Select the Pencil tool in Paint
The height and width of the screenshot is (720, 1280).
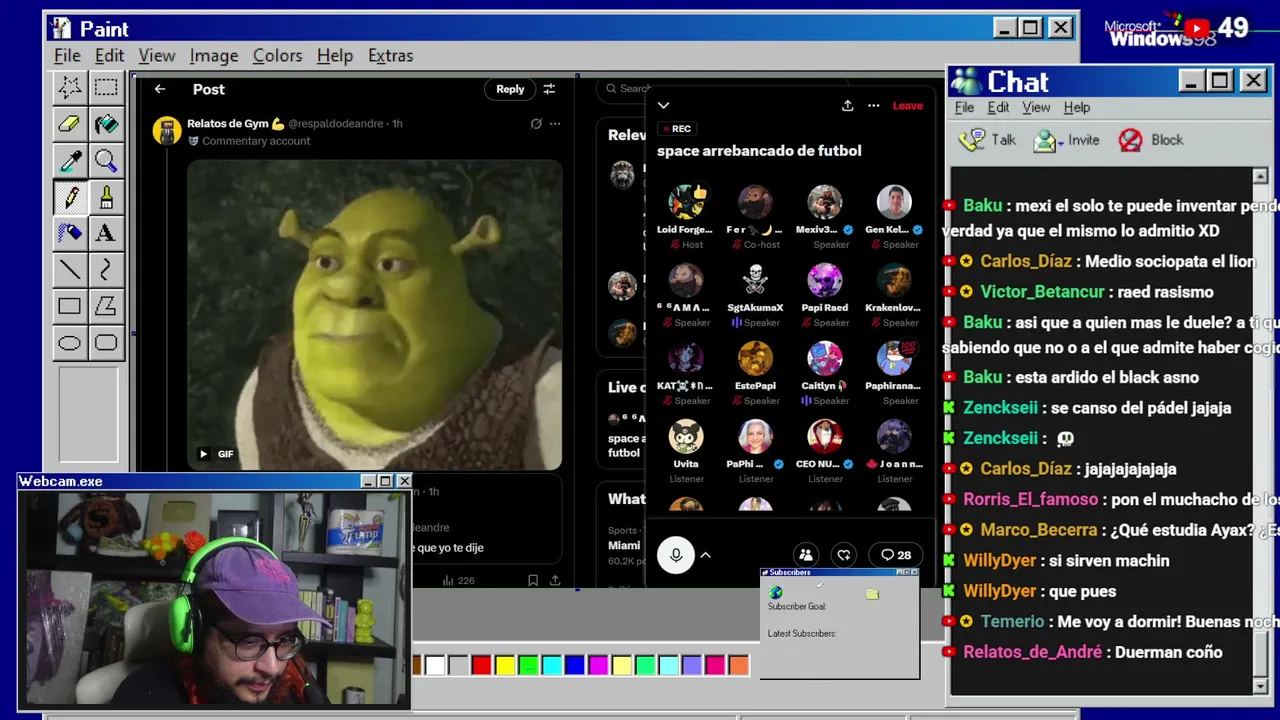(x=70, y=197)
